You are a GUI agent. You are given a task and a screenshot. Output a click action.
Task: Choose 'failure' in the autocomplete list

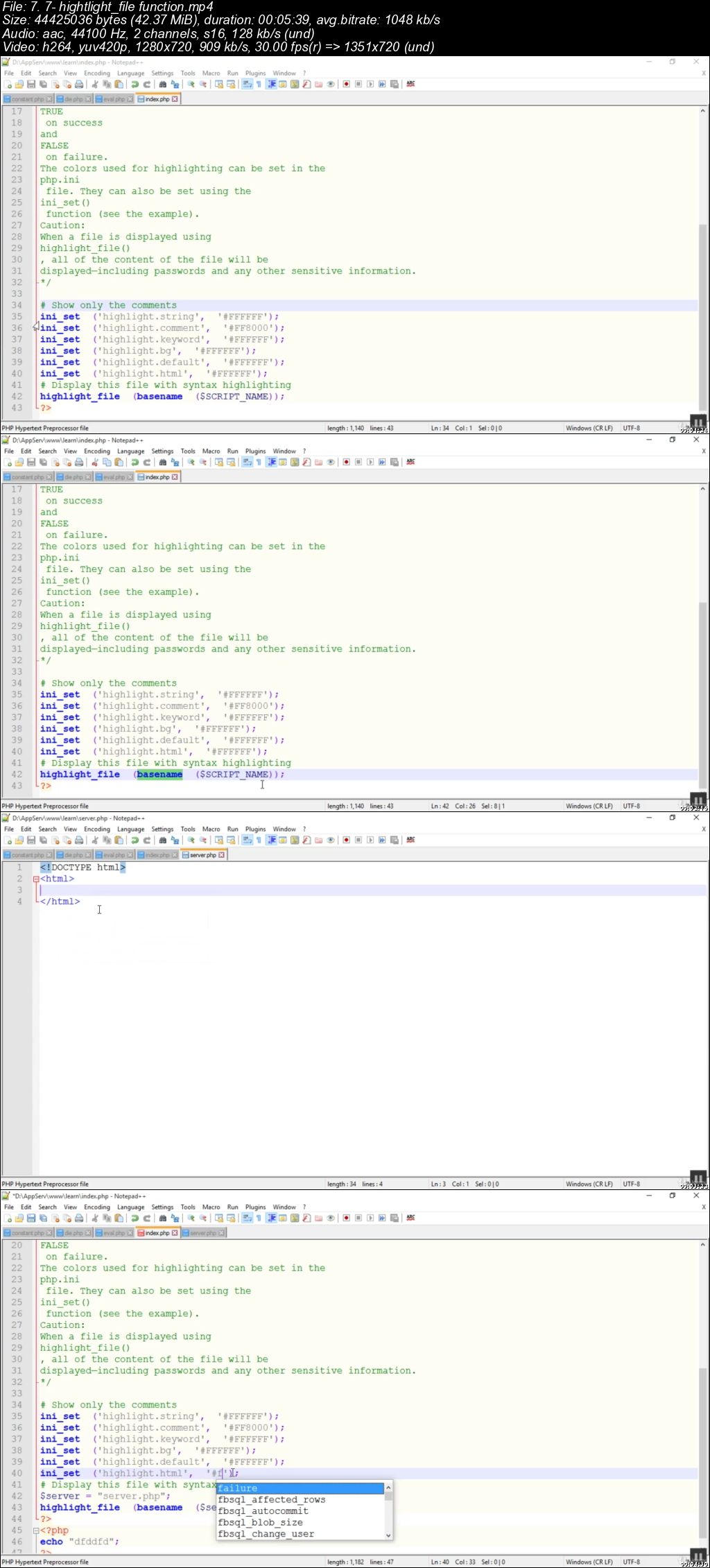[x=300, y=1488]
